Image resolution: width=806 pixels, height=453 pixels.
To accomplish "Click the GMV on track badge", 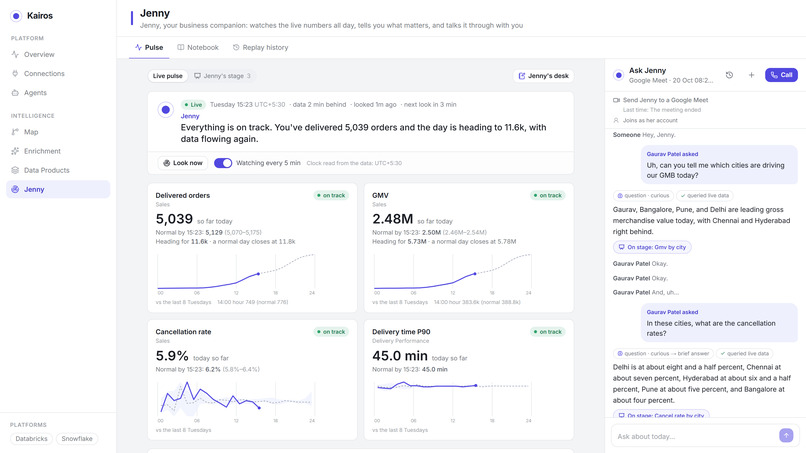I will 547,195.
